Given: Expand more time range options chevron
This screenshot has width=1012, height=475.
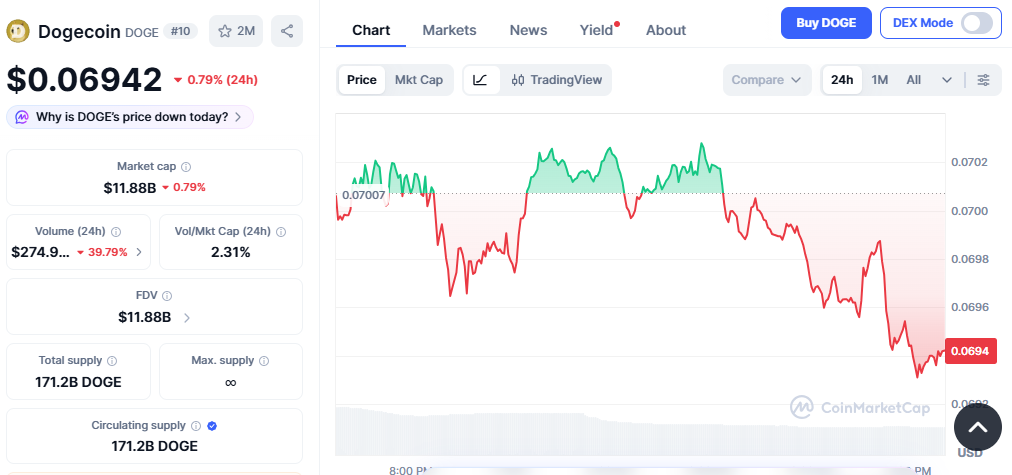Looking at the screenshot, I should coord(947,80).
